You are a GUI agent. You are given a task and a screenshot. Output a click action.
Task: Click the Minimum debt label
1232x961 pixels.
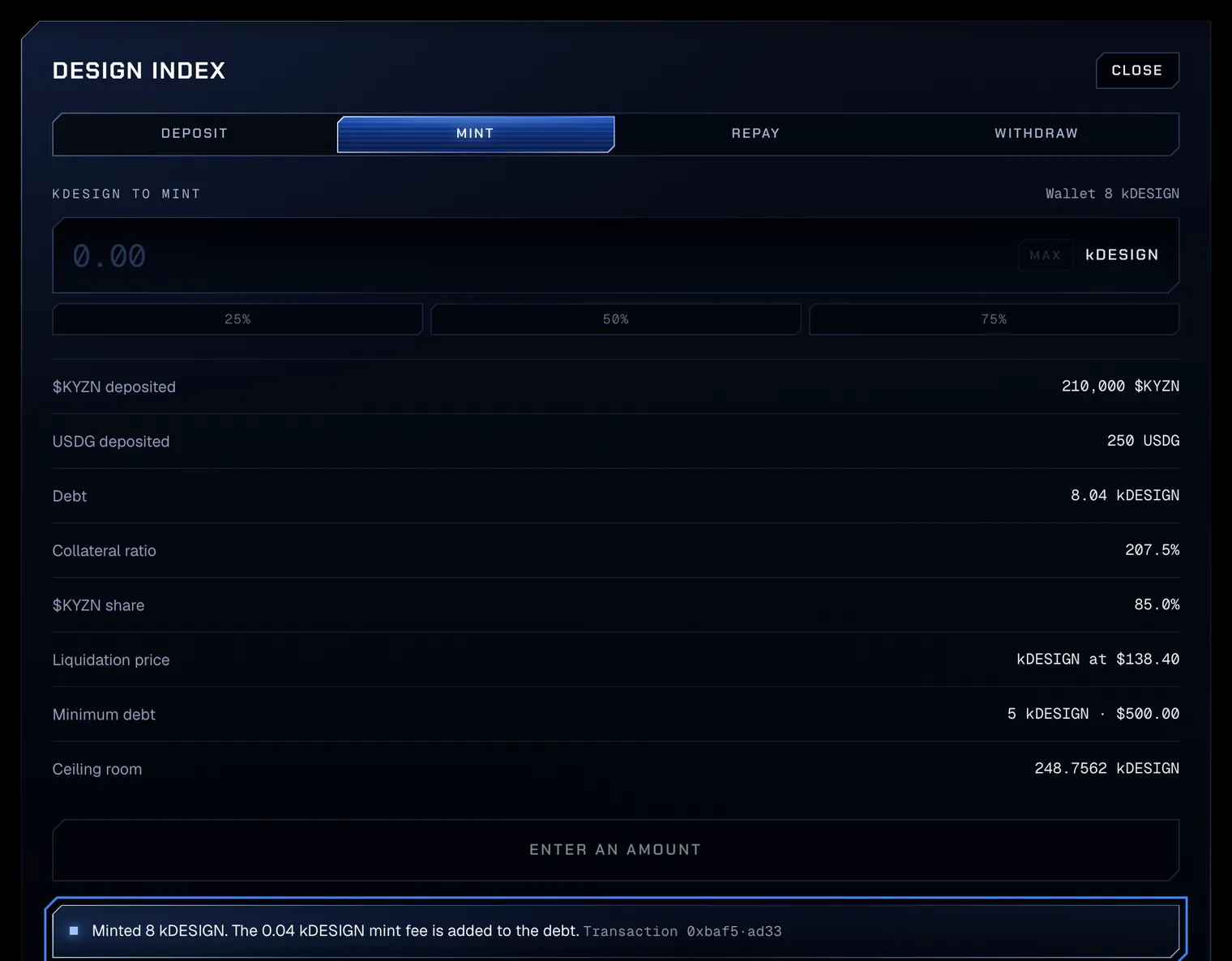tap(104, 715)
